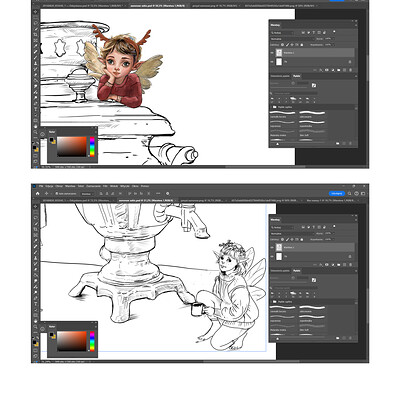Select the Move tool in the lower window toolbar

coord(36,207)
